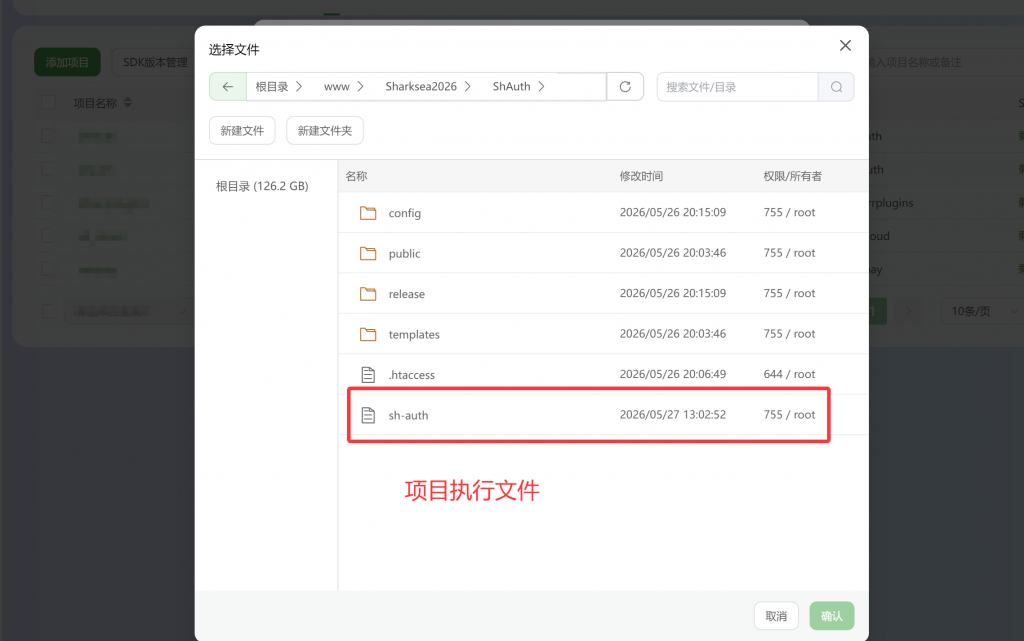
Task: Open the 10条/页 page size dropdown
Action: (982, 311)
